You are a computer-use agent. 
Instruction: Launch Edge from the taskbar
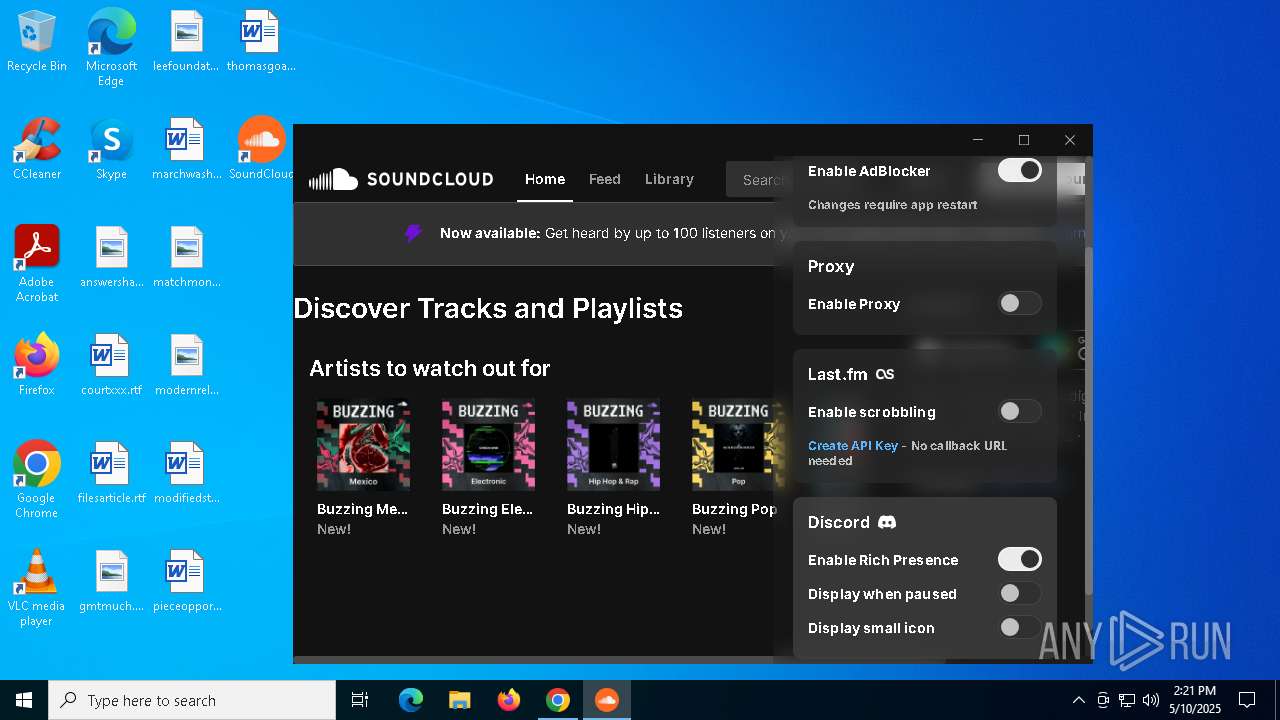[x=411, y=700]
